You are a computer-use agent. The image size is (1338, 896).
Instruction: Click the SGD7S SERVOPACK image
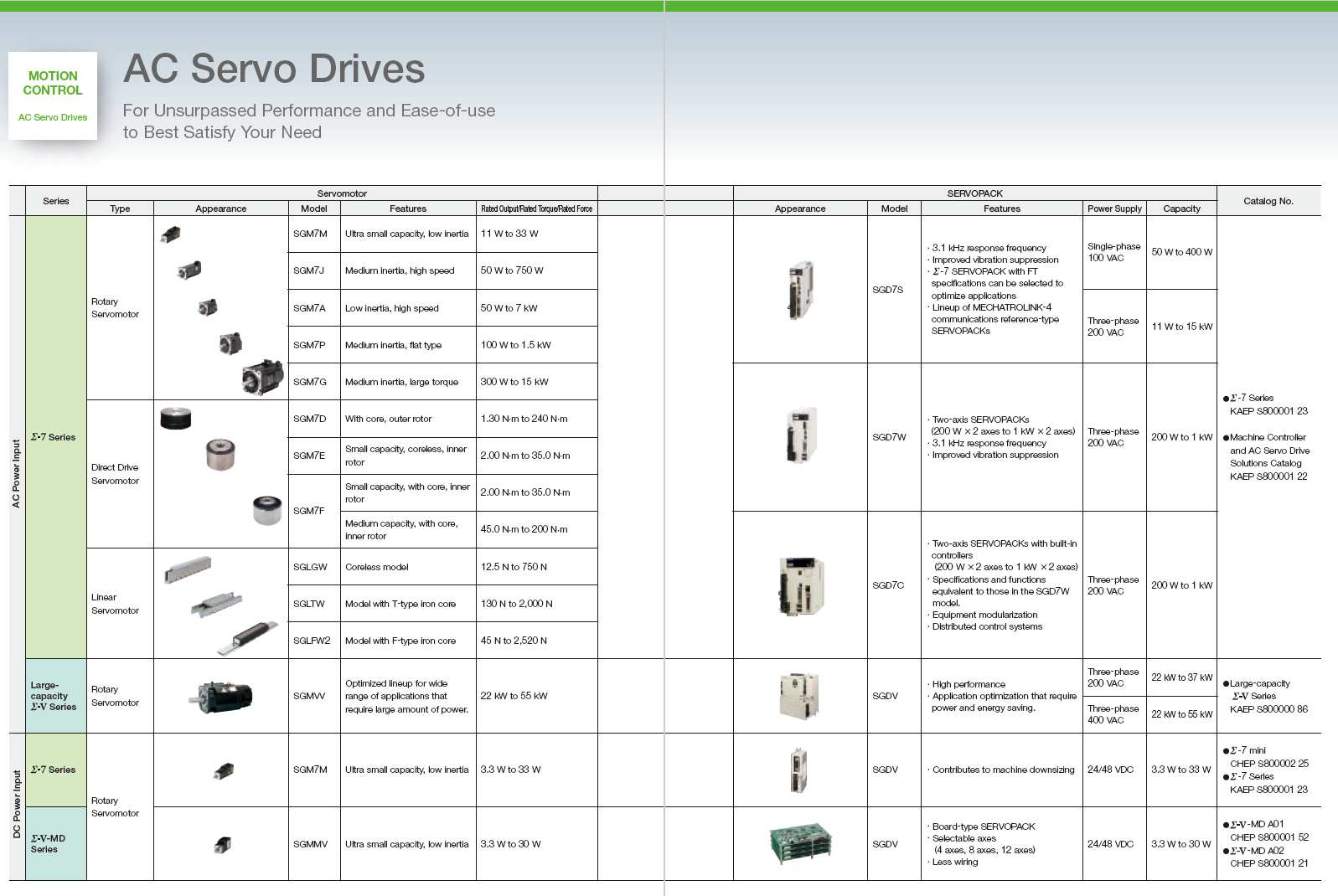pyautogui.click(x=801, y=290)
